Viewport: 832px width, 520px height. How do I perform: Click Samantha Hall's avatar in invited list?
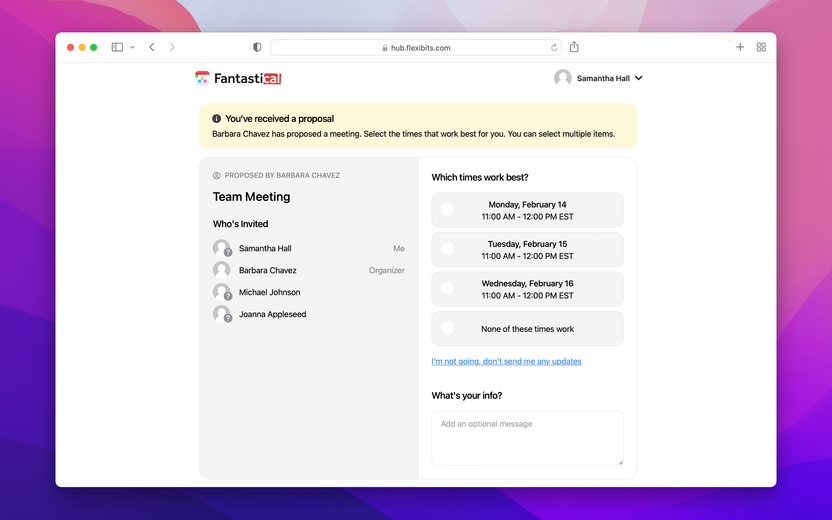pos(222,248)
